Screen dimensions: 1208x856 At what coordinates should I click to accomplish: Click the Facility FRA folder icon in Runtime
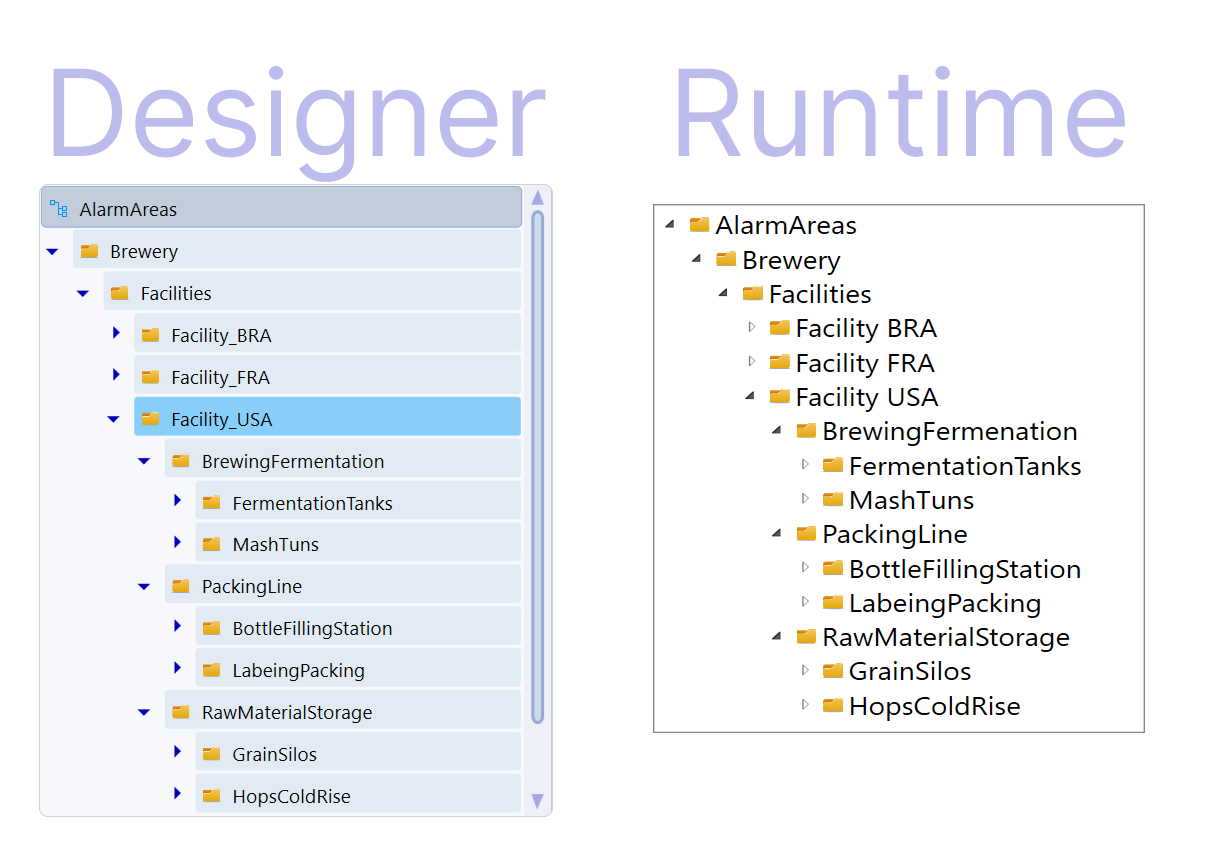[779, 362]
